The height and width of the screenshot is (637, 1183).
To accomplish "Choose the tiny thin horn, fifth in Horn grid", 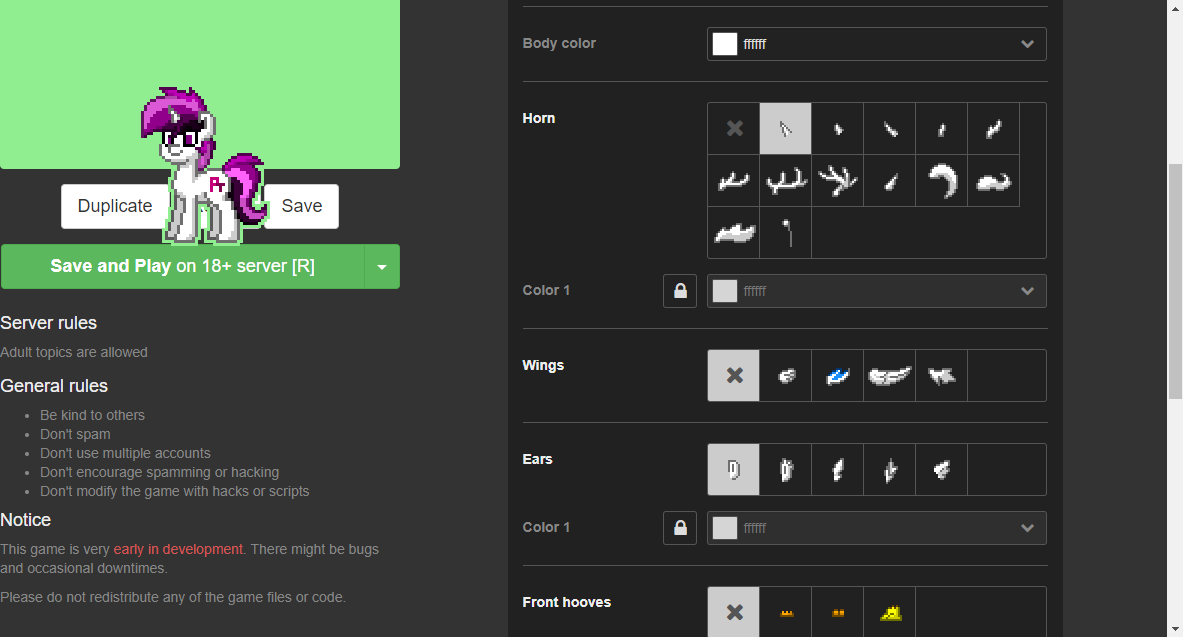I will pos(942,128).
